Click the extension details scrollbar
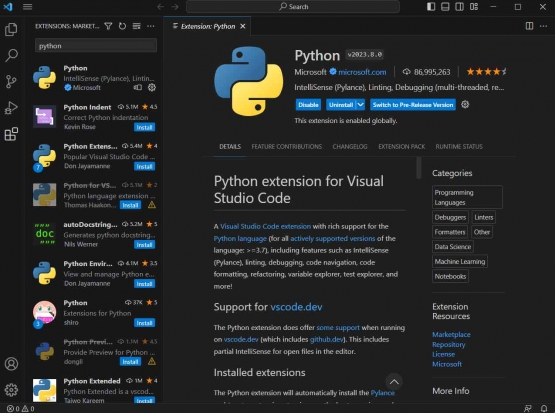This screenshot has width=555, height=413. pyautogui.click(x=419, y=168)
